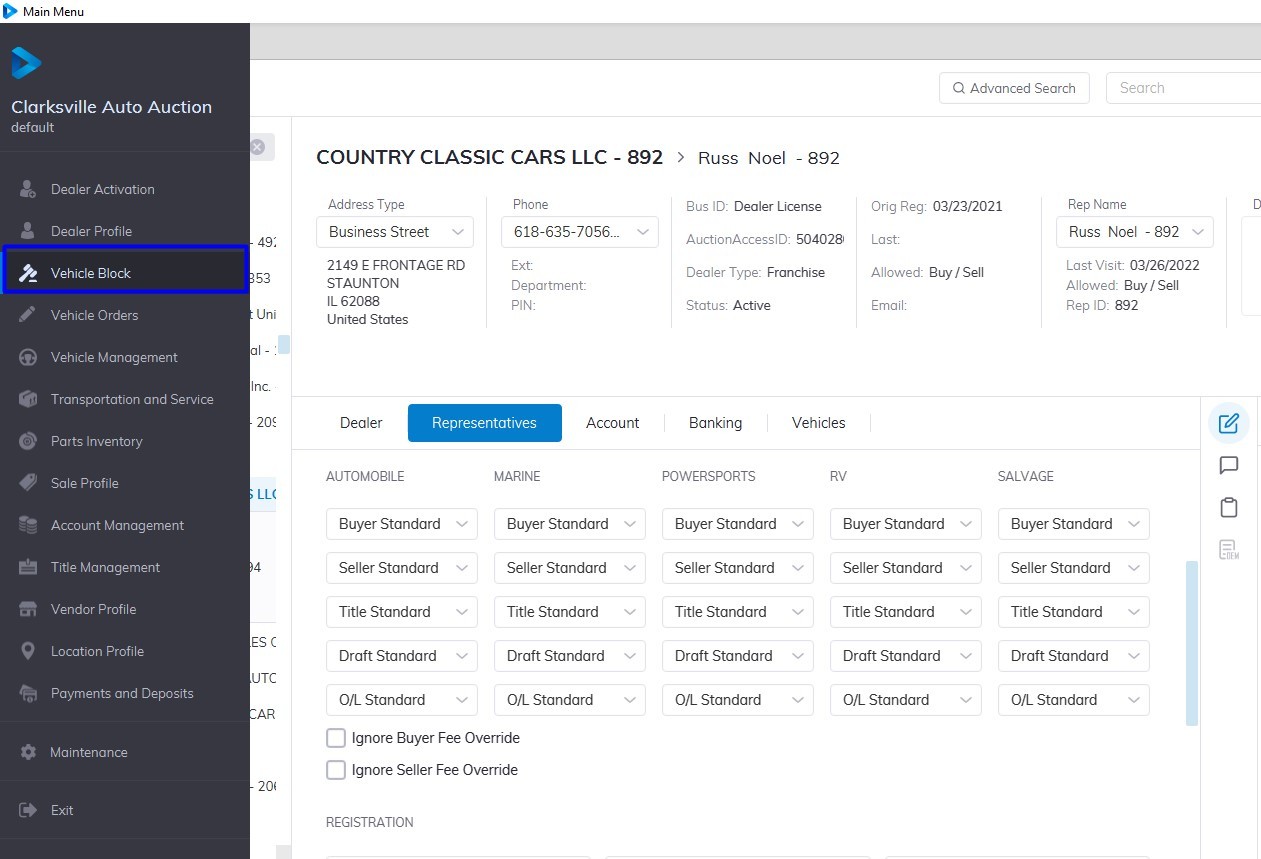Click the edit pencil icon on right panel
Screen dimensions: 1261x859
[1229, 423]
